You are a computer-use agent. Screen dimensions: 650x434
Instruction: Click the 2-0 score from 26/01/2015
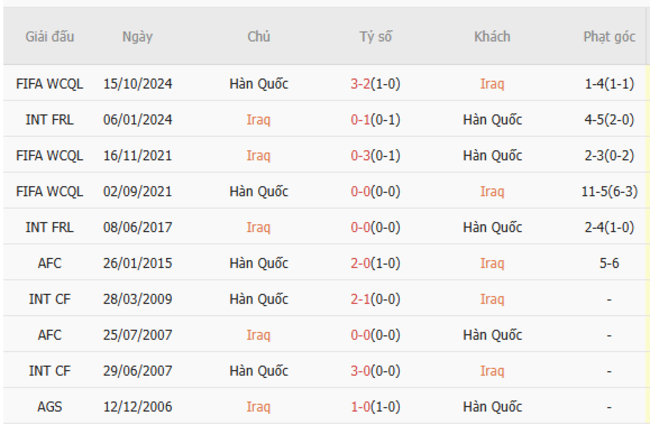click(x=361, y=264)
